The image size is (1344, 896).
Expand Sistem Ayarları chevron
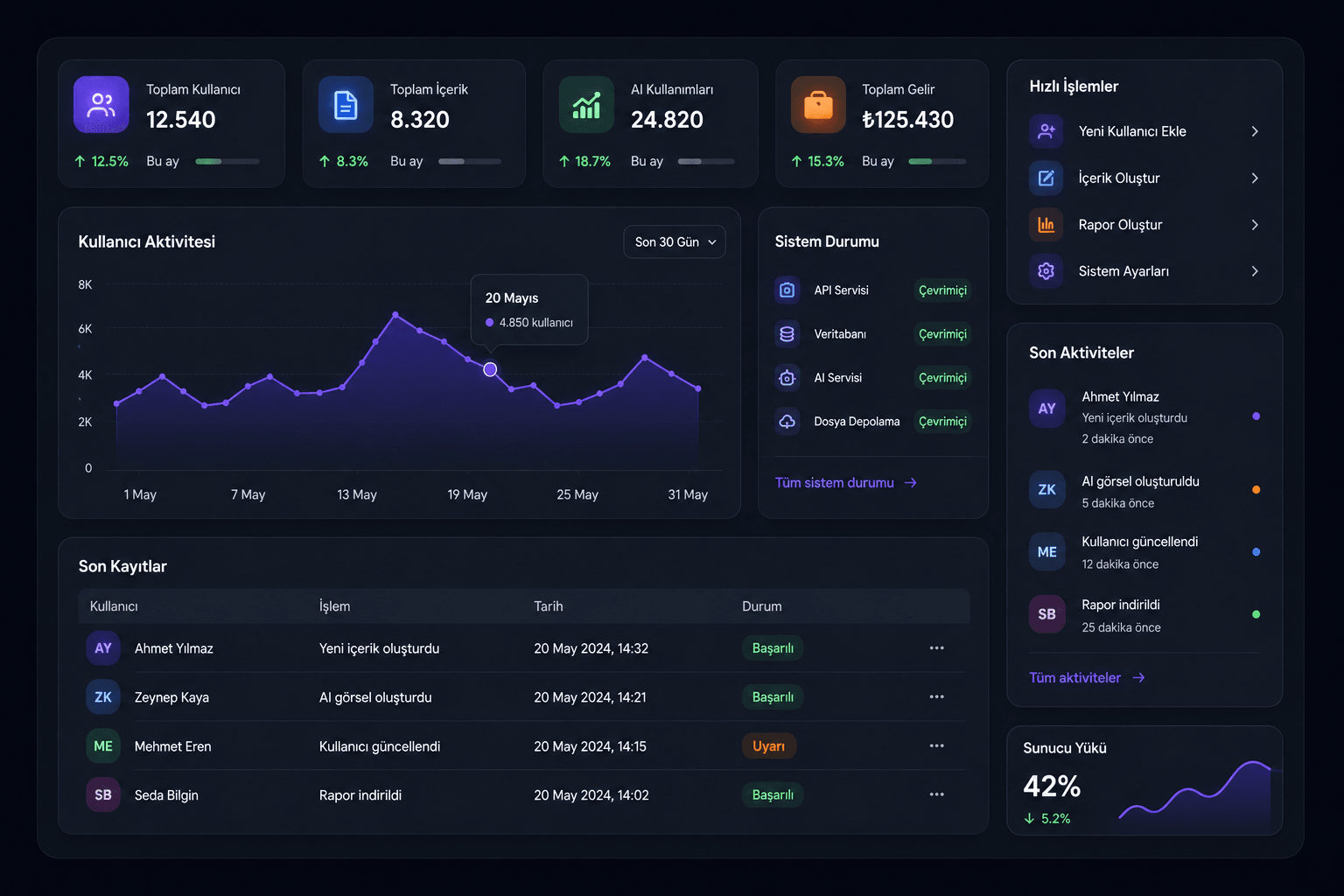pyautogui.click(x=1255, y=271)
